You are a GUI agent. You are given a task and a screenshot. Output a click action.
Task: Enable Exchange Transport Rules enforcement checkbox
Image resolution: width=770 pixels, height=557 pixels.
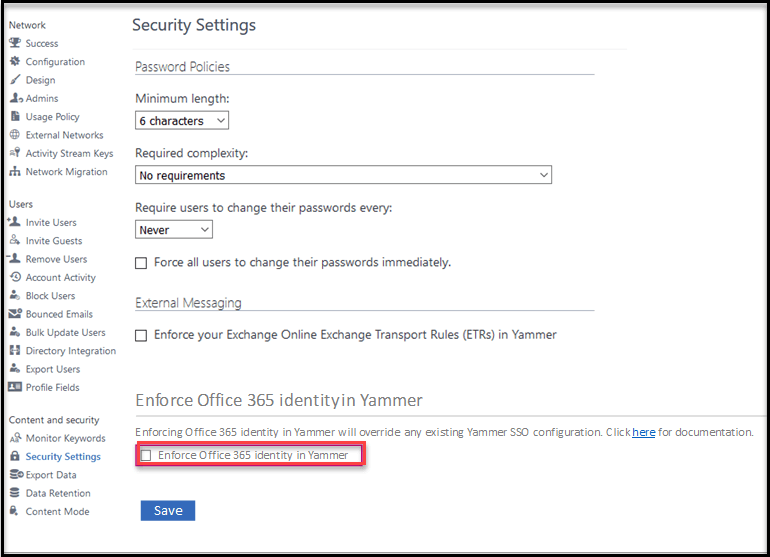coord(142,335)
